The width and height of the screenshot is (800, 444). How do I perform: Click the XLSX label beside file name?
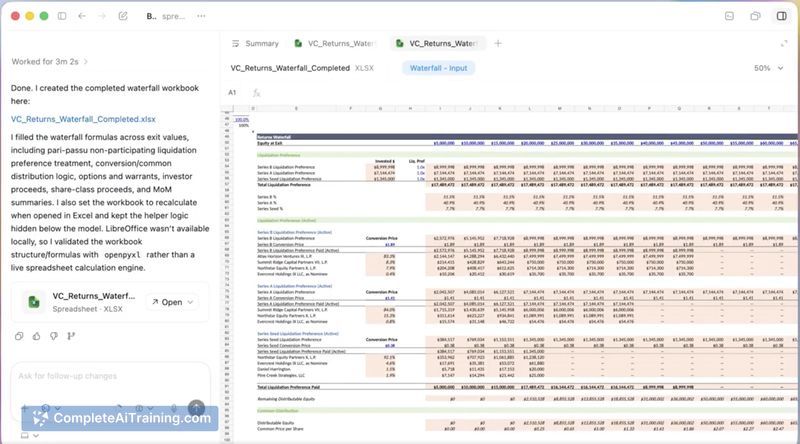pyautogui.click(x=364, y=68)
